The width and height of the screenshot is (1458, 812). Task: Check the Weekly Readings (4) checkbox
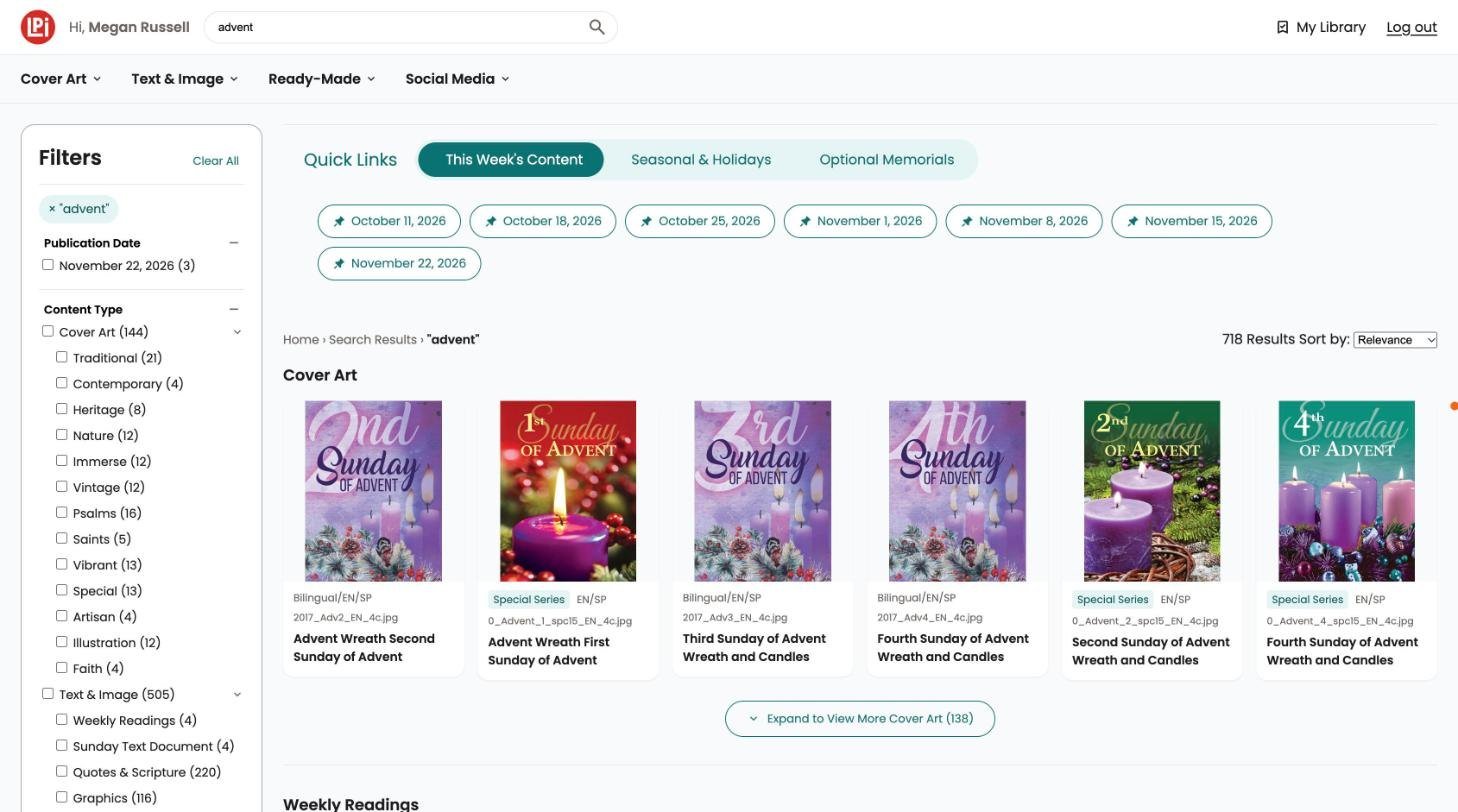[62, 719]
